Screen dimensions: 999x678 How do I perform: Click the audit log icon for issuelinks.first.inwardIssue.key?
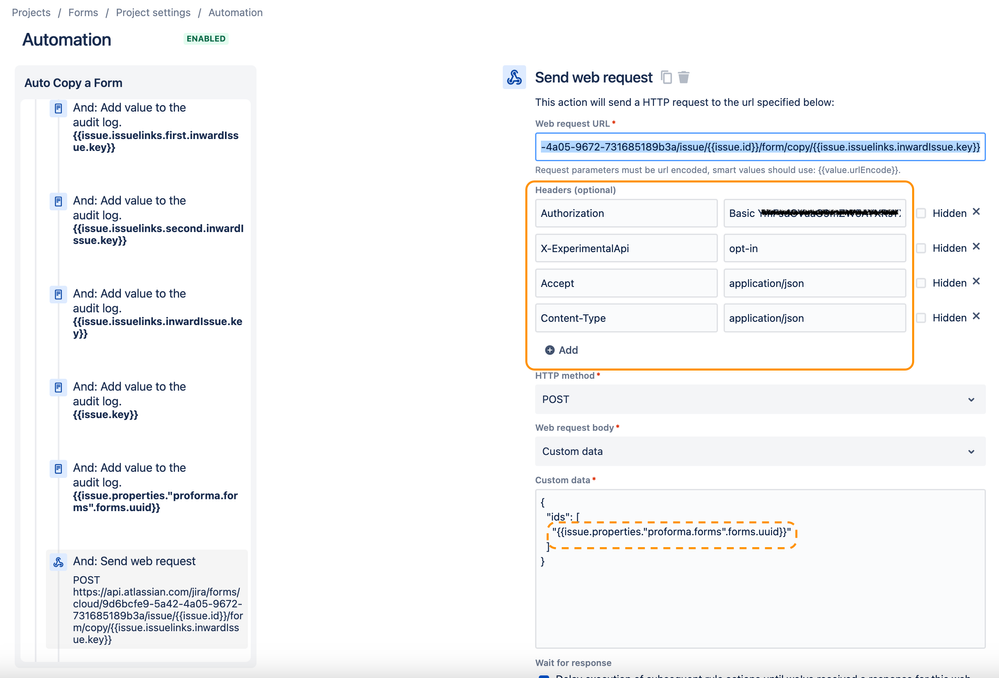point(58,108)
